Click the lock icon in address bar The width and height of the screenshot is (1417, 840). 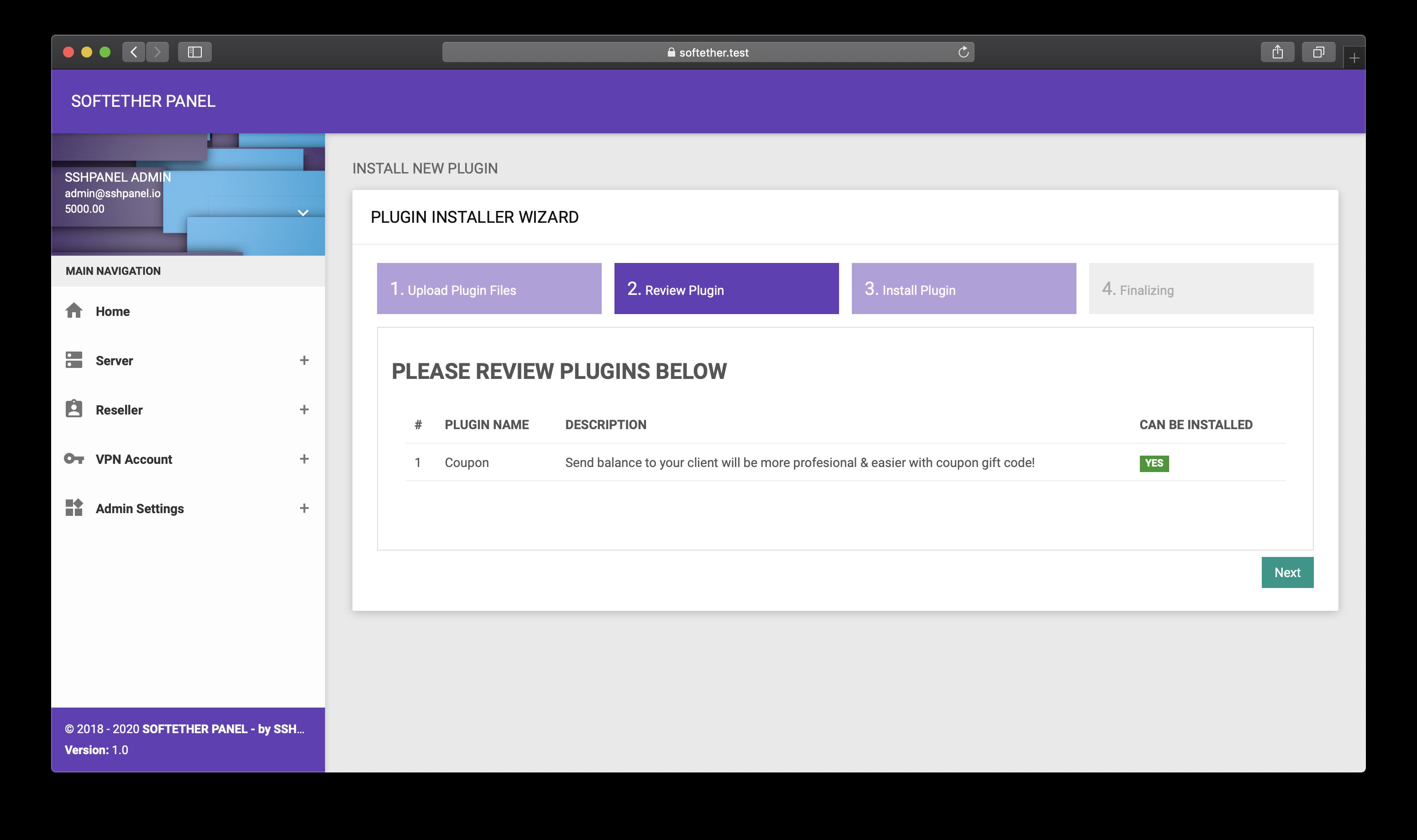pos(671,52)
